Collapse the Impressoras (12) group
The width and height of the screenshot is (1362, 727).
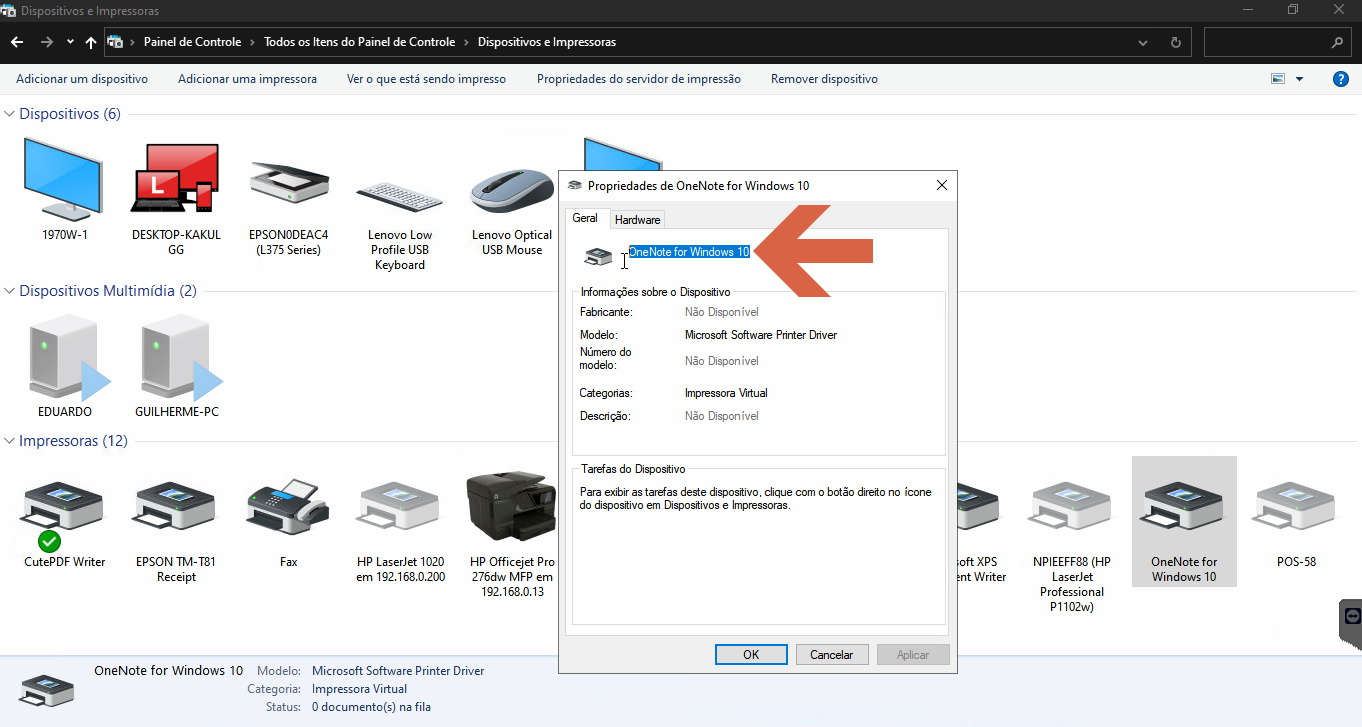coord(10,441)
